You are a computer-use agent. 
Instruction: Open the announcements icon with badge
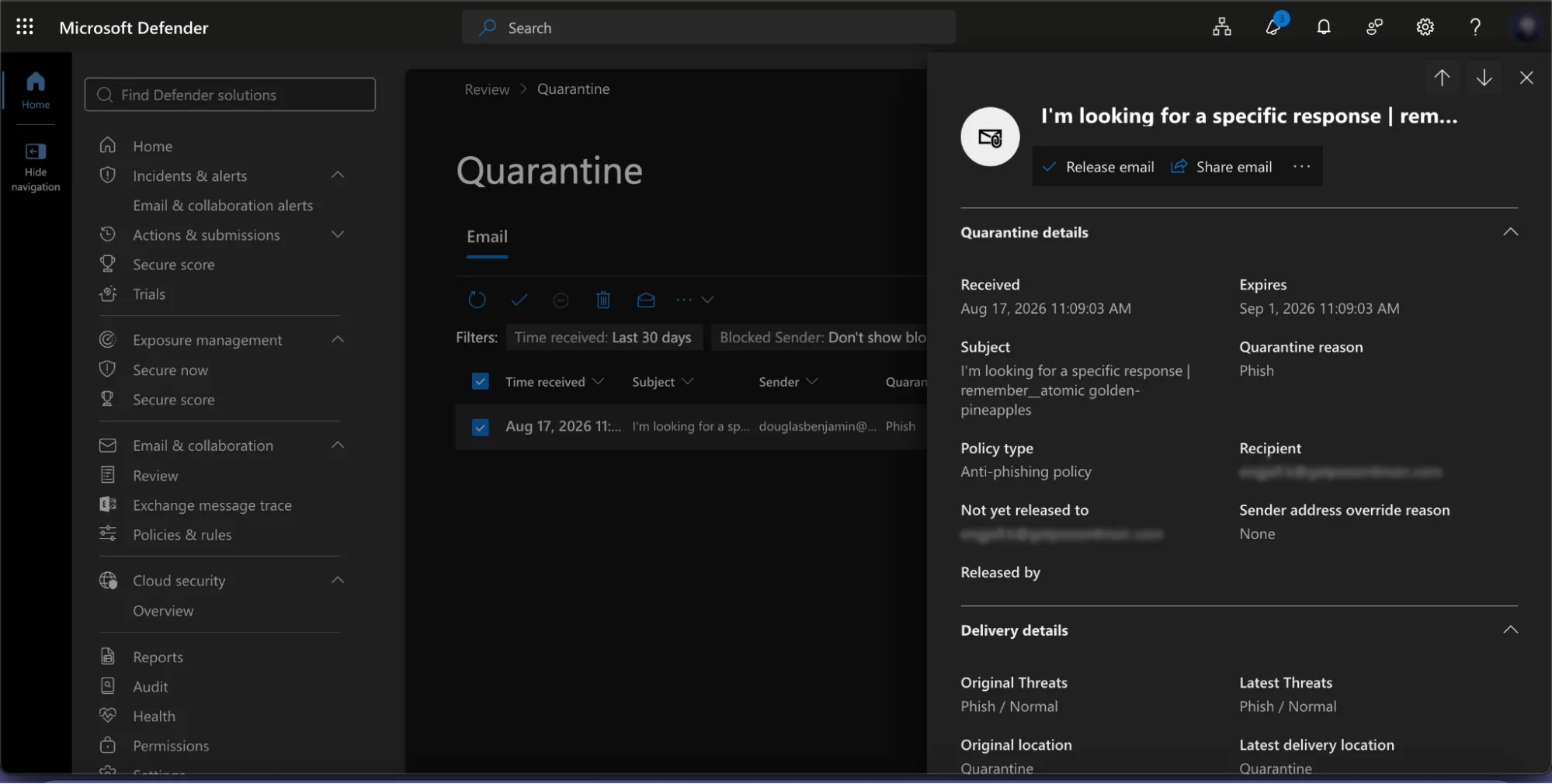(1274, 26)
